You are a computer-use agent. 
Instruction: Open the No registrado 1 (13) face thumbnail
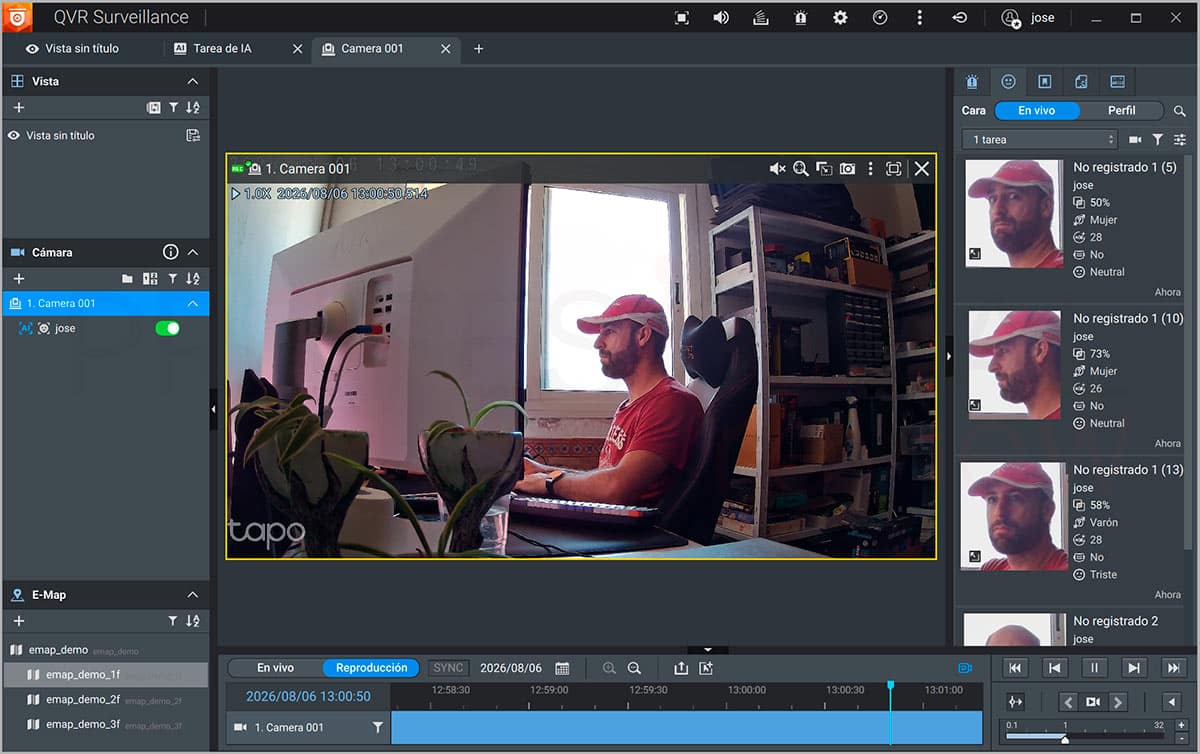pyautogui.click(x=1014, y=516)
